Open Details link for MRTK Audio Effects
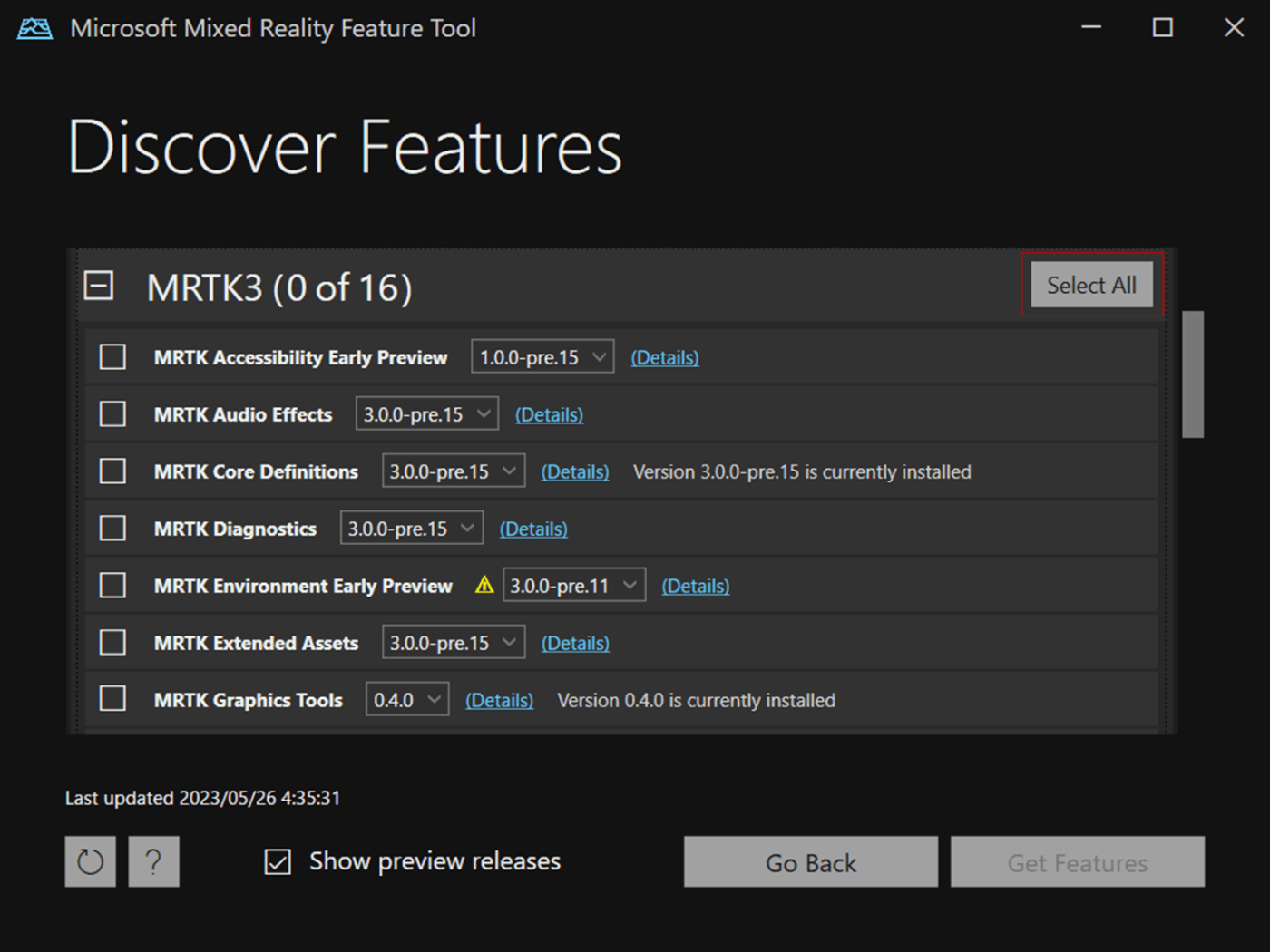 (549, 414)
